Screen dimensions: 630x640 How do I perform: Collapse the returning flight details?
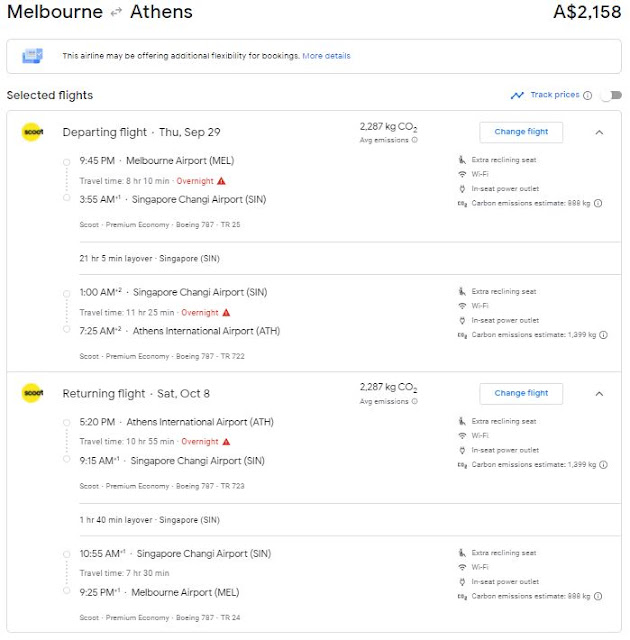[599, 393]
